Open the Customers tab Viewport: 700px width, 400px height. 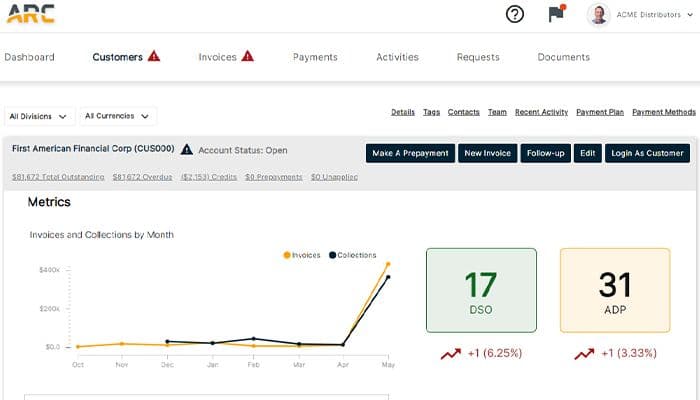point(117,57)
